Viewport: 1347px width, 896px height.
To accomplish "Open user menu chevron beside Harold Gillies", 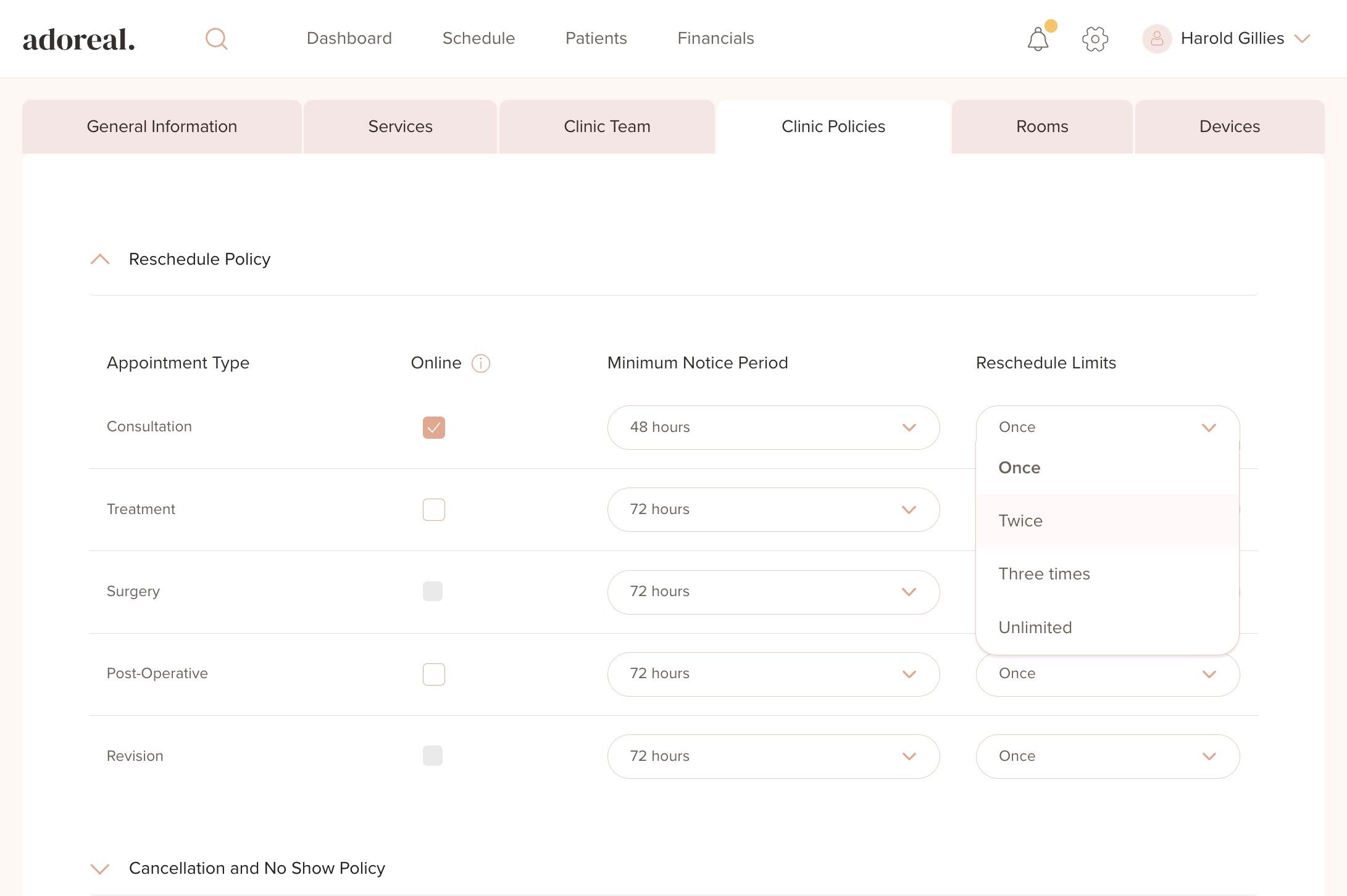I will pyautogui.click(x=1302, y=39).
